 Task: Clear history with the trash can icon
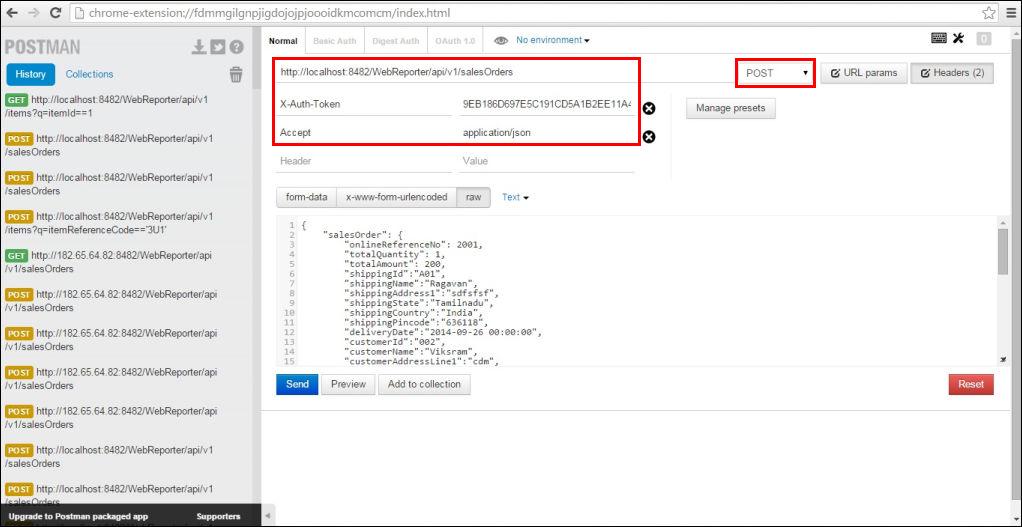pyautogui.click(x=236, y=74)
